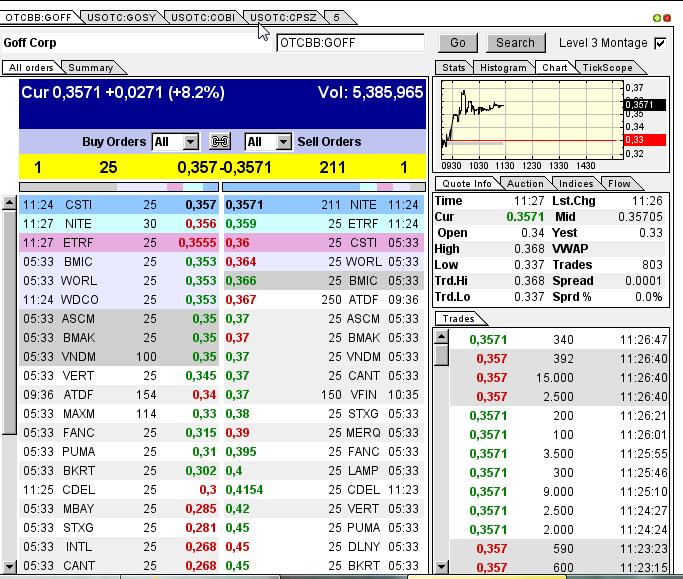This screenshot has width=683, height=579.
Task: Switch to the USOTC:CPSZ tab
Action: coord(283,17)
